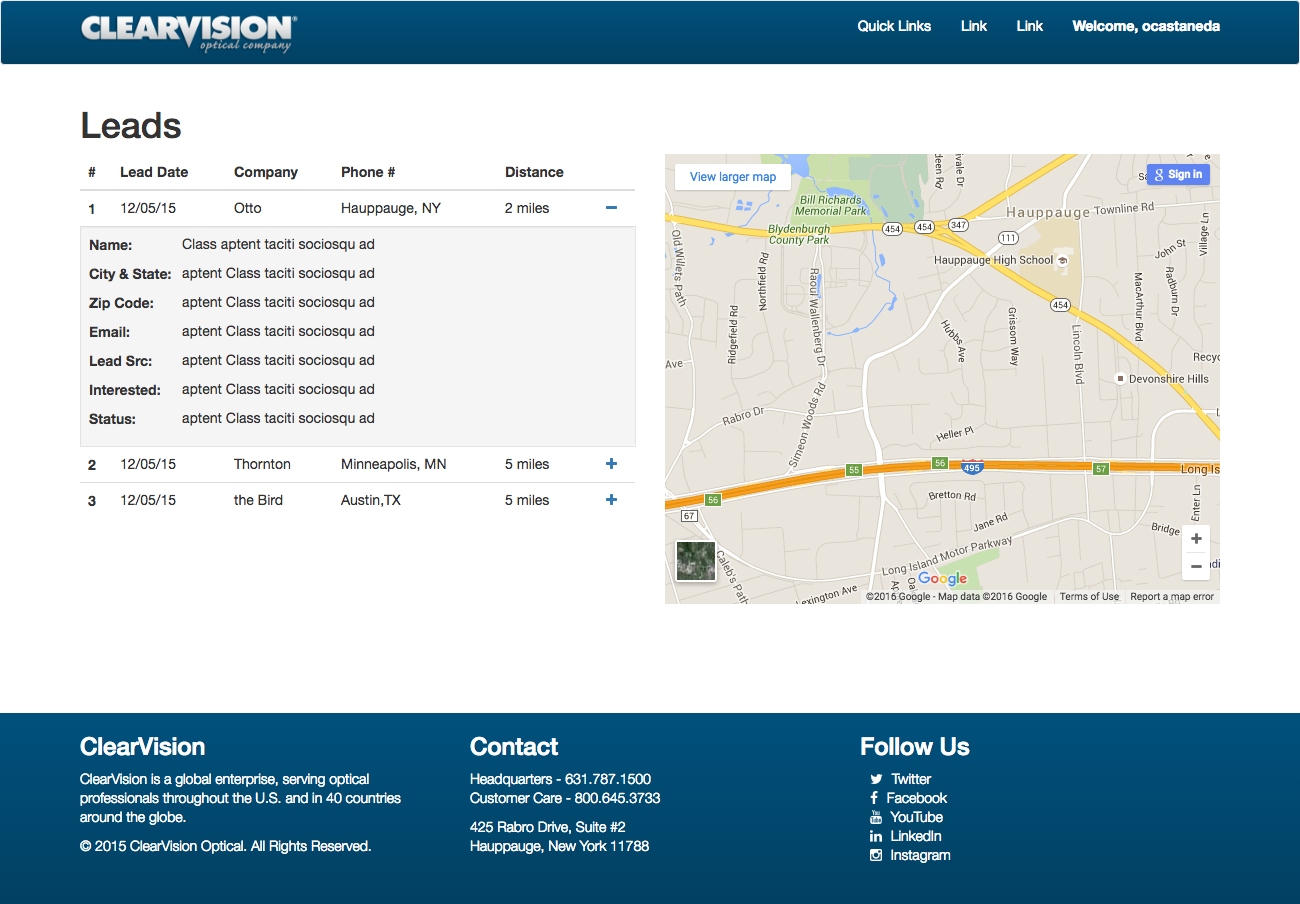Screen dimensions: 1300x904
Task: Click the 2 miles distance value
Action: 527,208
